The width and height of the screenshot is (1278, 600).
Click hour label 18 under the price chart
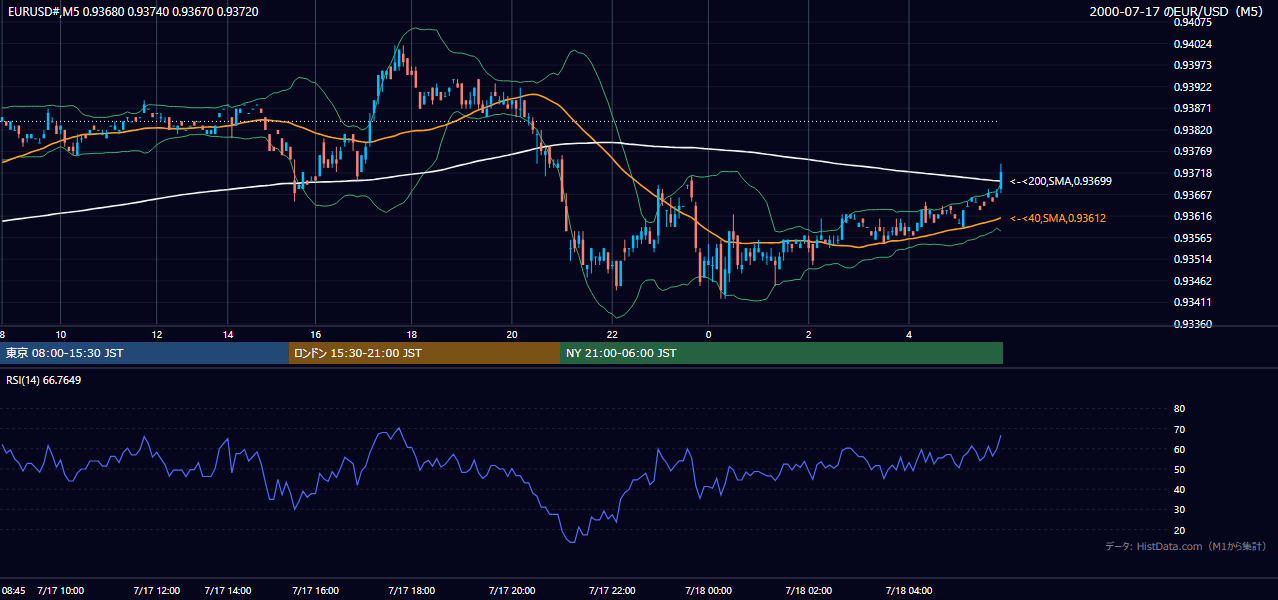pyautogui.click(x=411, y=334)
